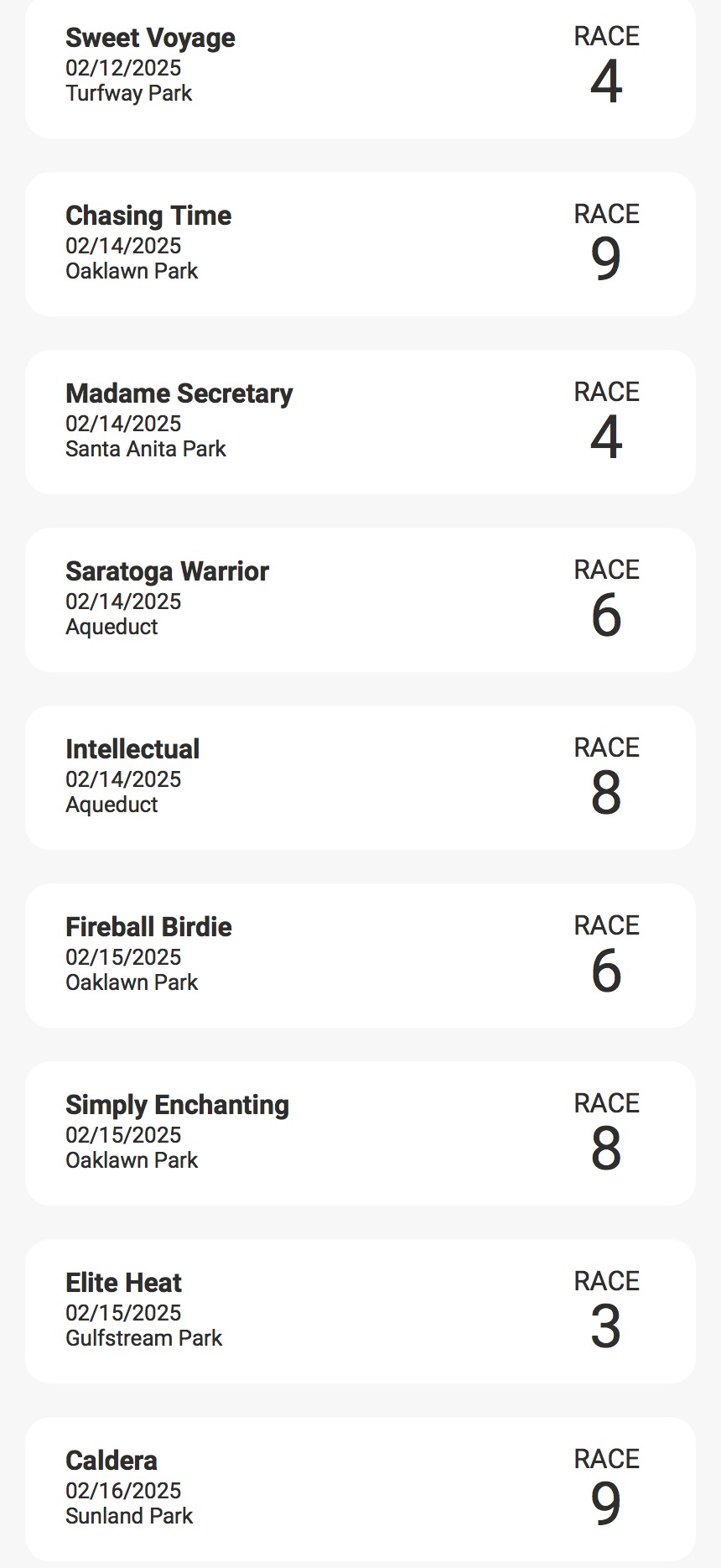Click Race 8 number for Simply Enchanting
Screen dimensions: 721x1568
[606, 1149]
